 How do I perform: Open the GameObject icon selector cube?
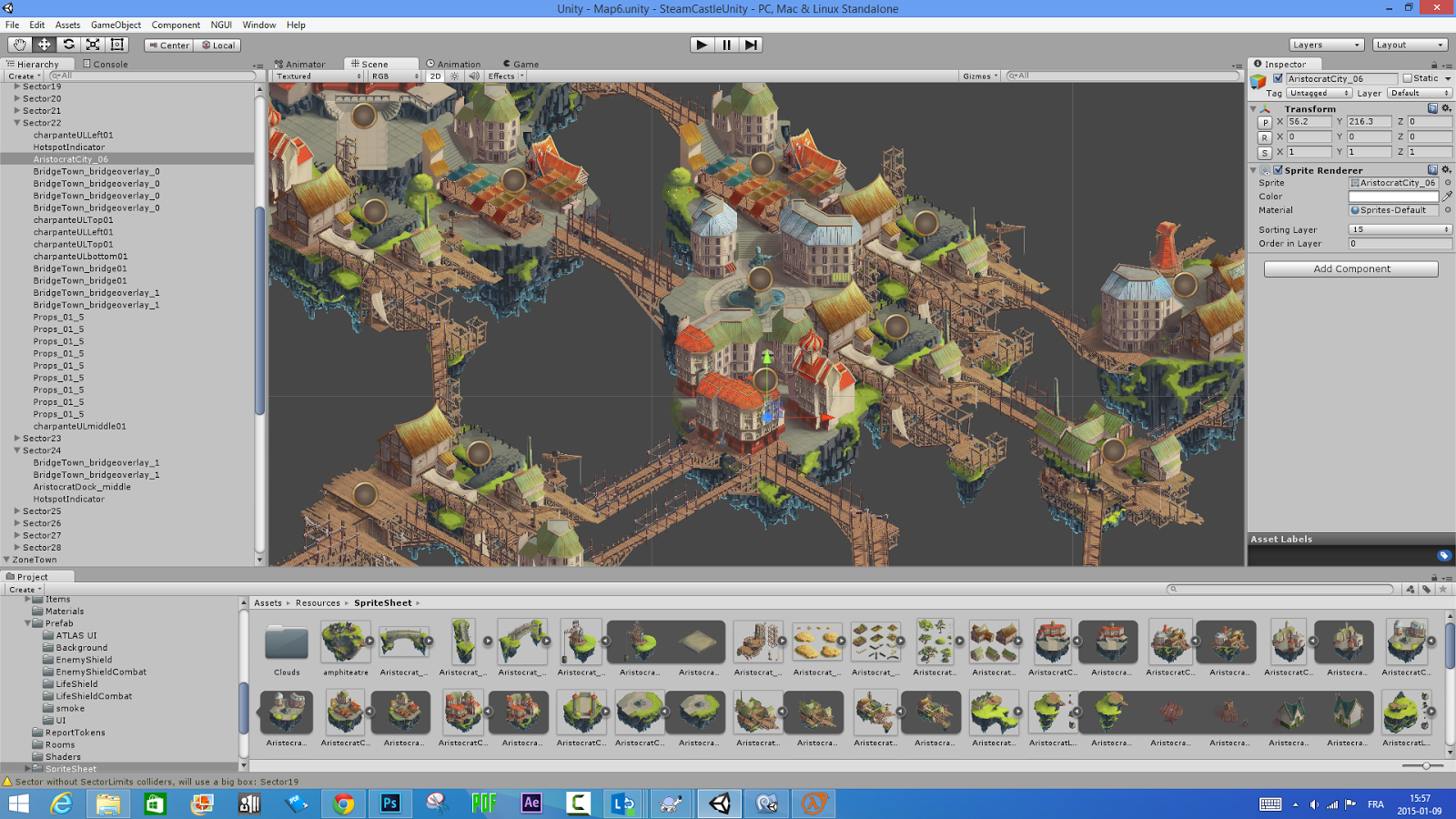[1259, 83]
